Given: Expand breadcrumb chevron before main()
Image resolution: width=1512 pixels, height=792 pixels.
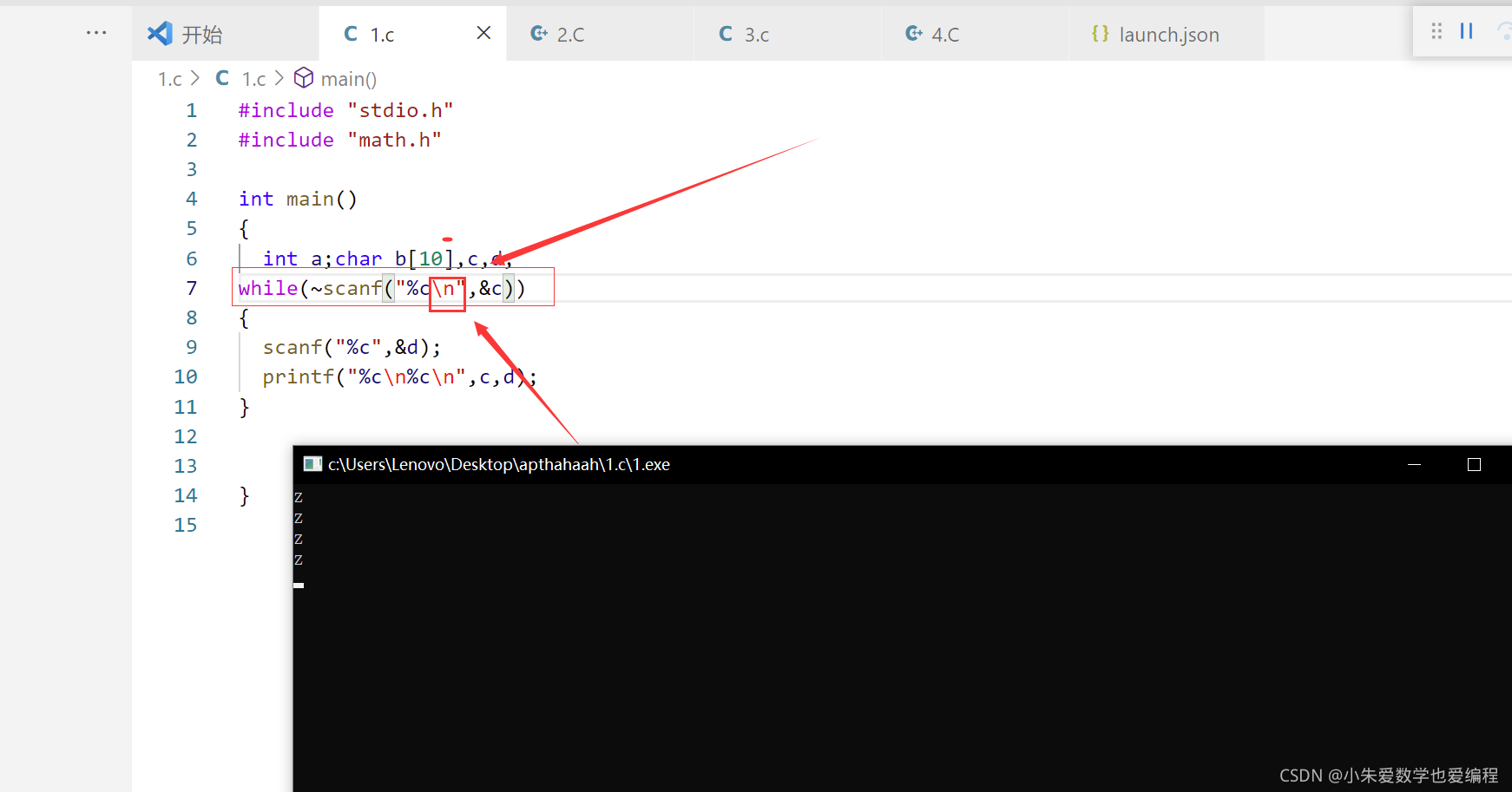Looking at the screenshot, I should tap(279, 78).
